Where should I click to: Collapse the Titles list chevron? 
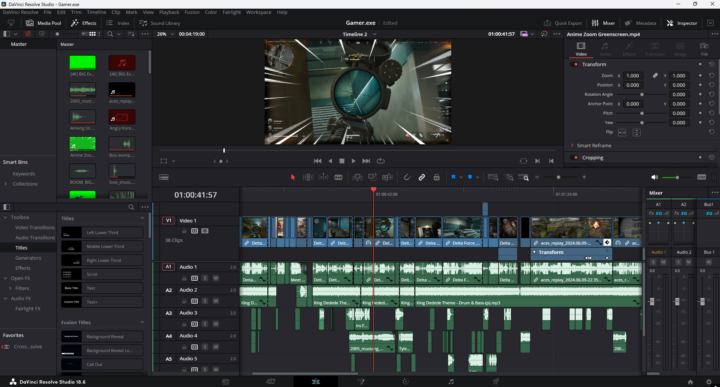tap(142, 219)
